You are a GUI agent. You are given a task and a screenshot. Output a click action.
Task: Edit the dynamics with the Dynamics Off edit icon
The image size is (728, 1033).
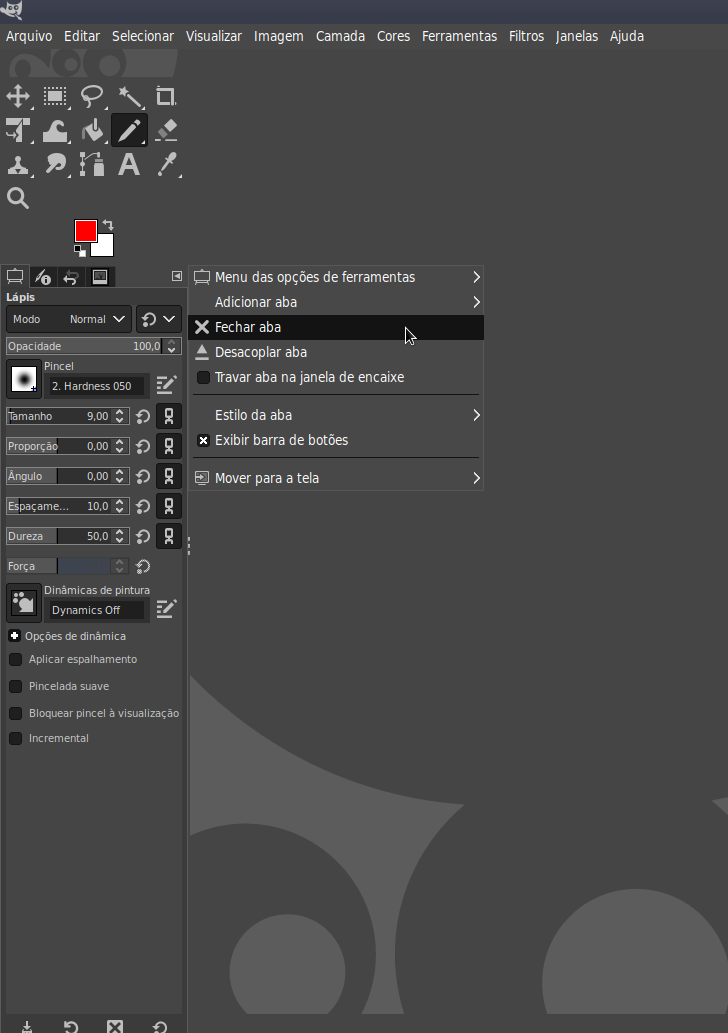point(166,609)
